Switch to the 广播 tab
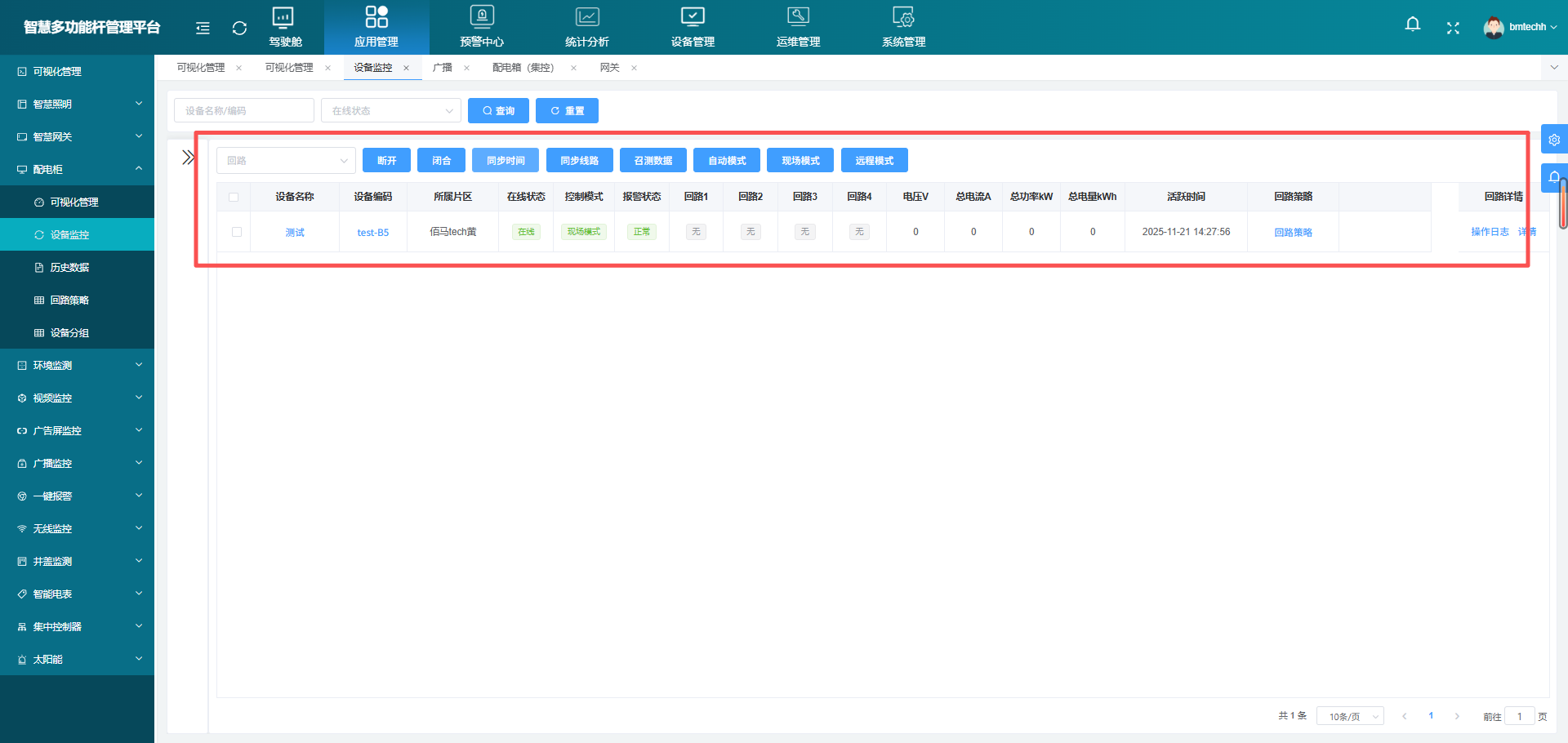This screenshot has width=1568, height=743. (x=443, y=68)
